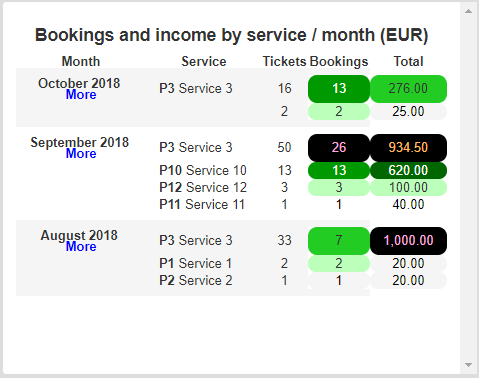Screen dimensions: 479x378
Task: Select the October 2018 month label
Action: pos(79,83)
